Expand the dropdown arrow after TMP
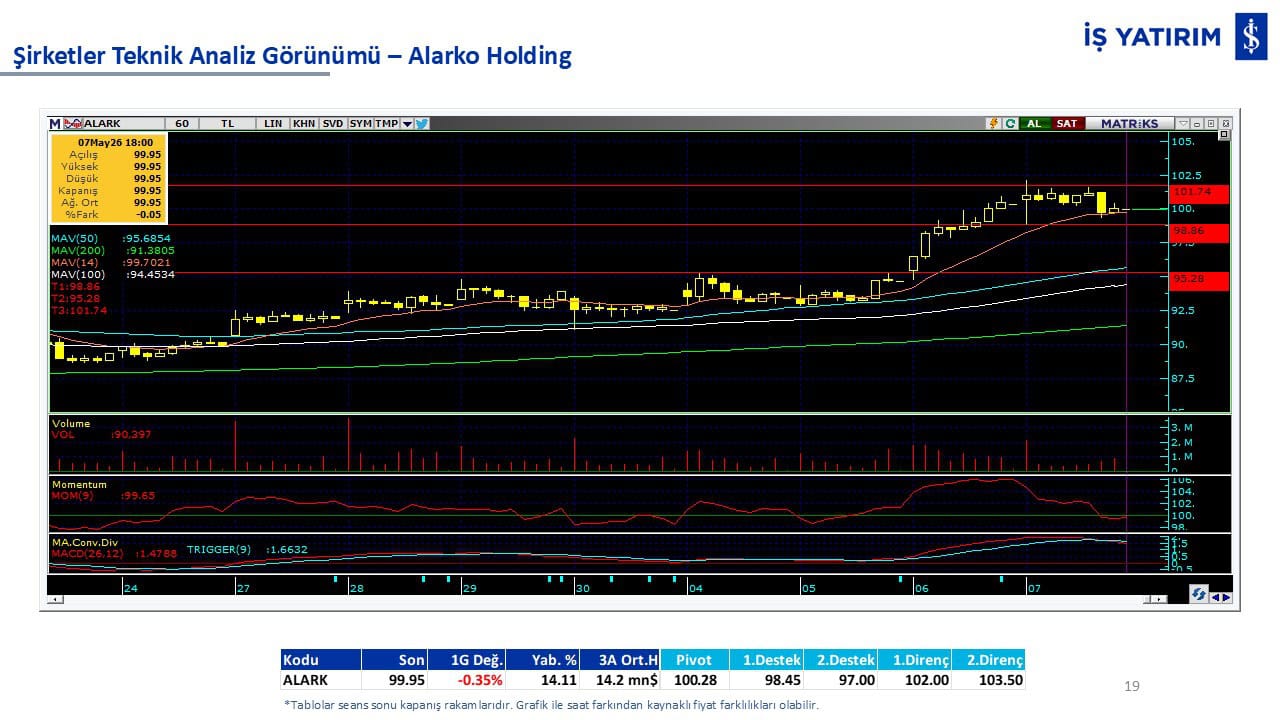The height and width of the screenshot is (720, 1280). click(x=407, y=124)
